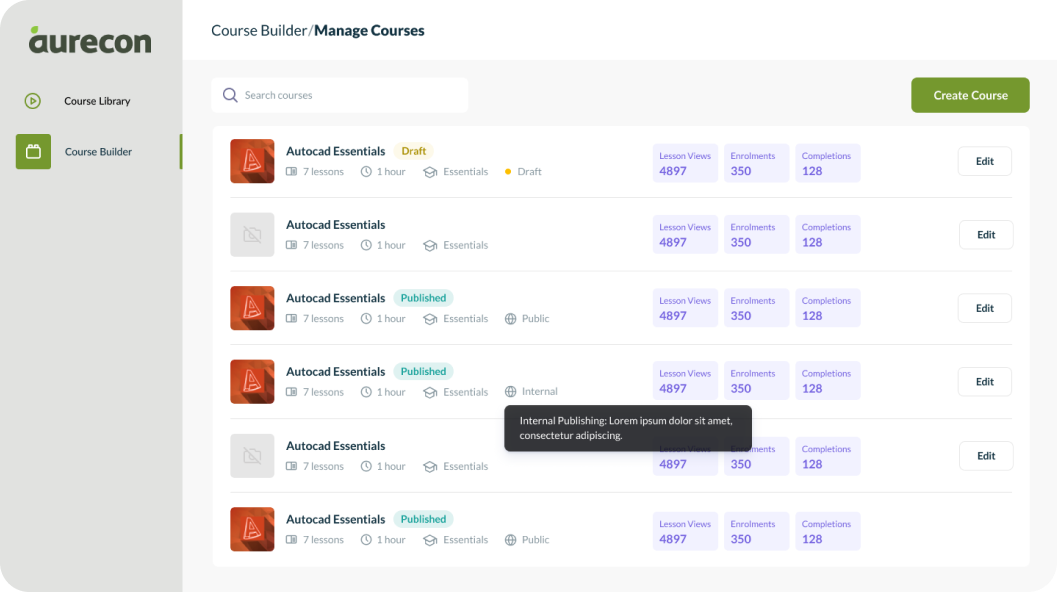
Task: Click the Draft status text beside the dot
Action: (529, 171)
